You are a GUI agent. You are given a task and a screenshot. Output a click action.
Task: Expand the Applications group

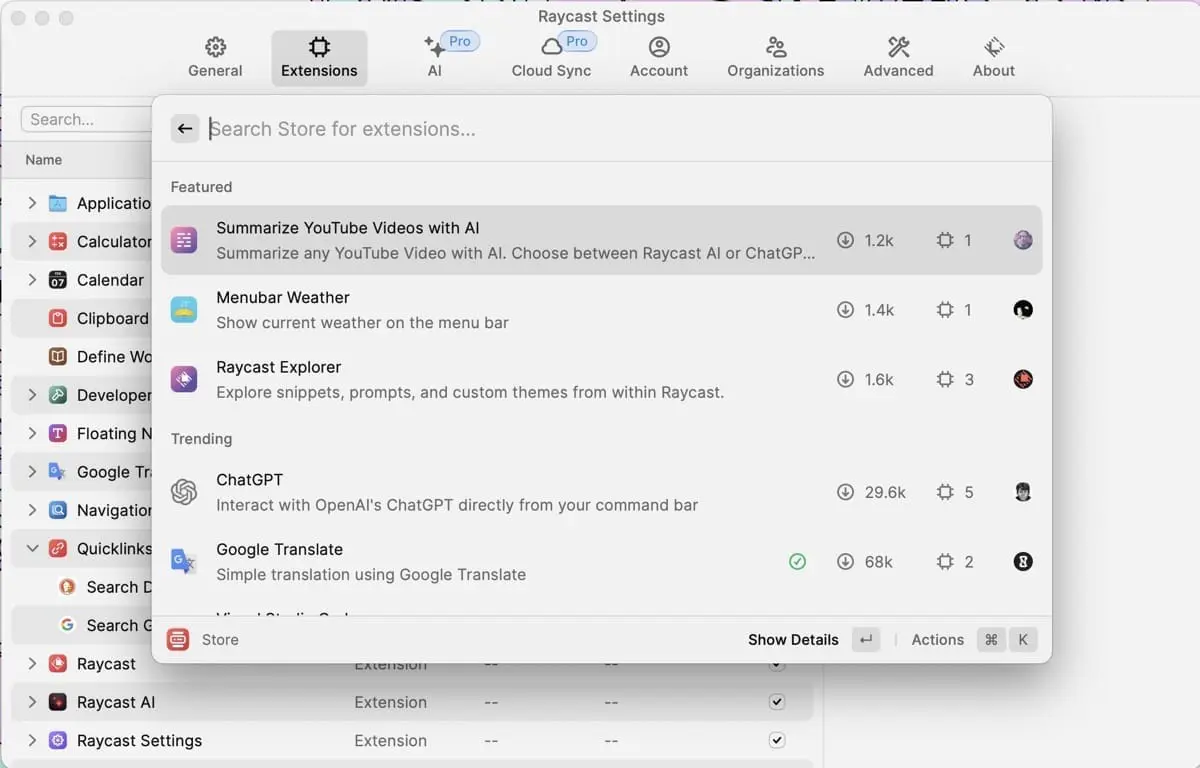32,203
